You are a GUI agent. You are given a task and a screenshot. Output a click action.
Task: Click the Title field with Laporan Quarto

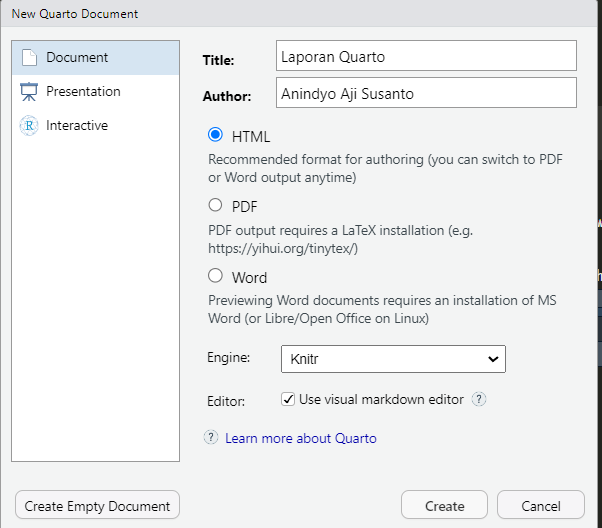click(426, 56)
